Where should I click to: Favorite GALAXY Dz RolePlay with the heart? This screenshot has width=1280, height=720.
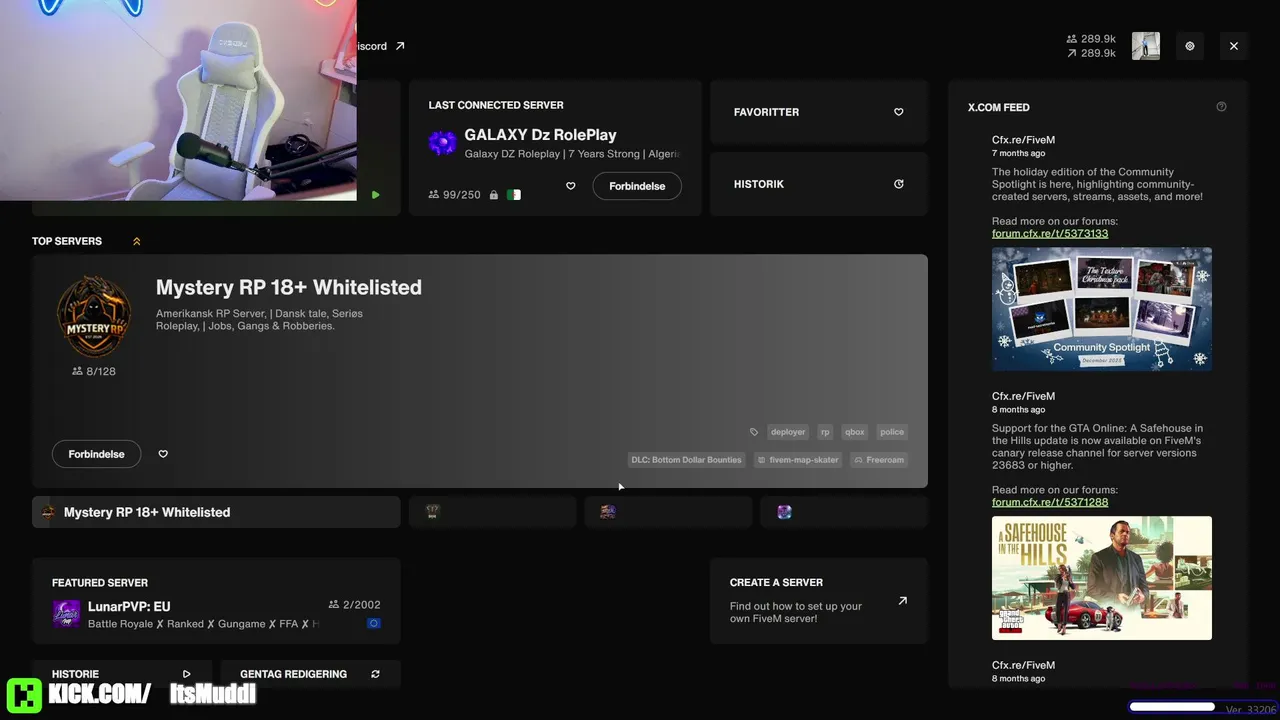[x=571, y=186]
